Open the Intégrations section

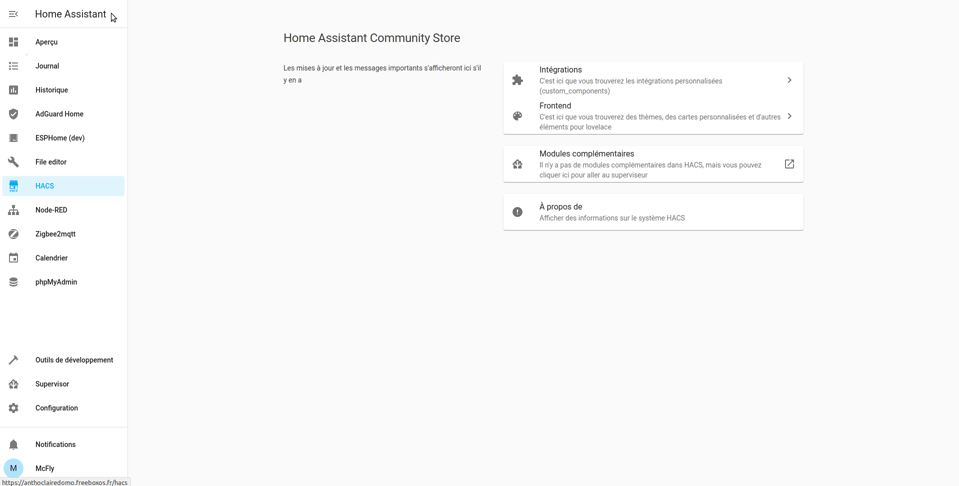pos(653,80)
